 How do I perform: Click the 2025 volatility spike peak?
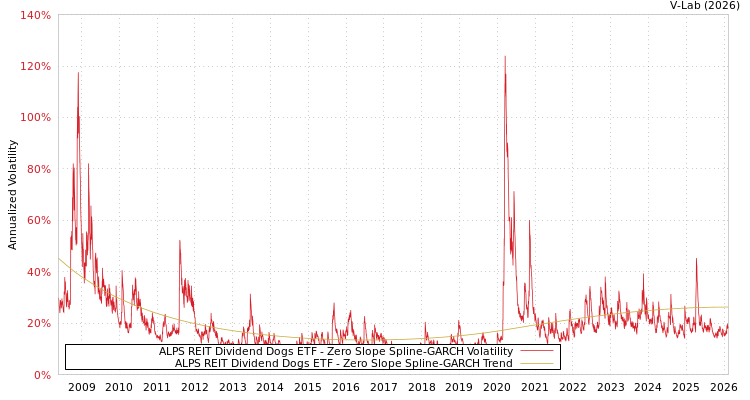point(696,259)
